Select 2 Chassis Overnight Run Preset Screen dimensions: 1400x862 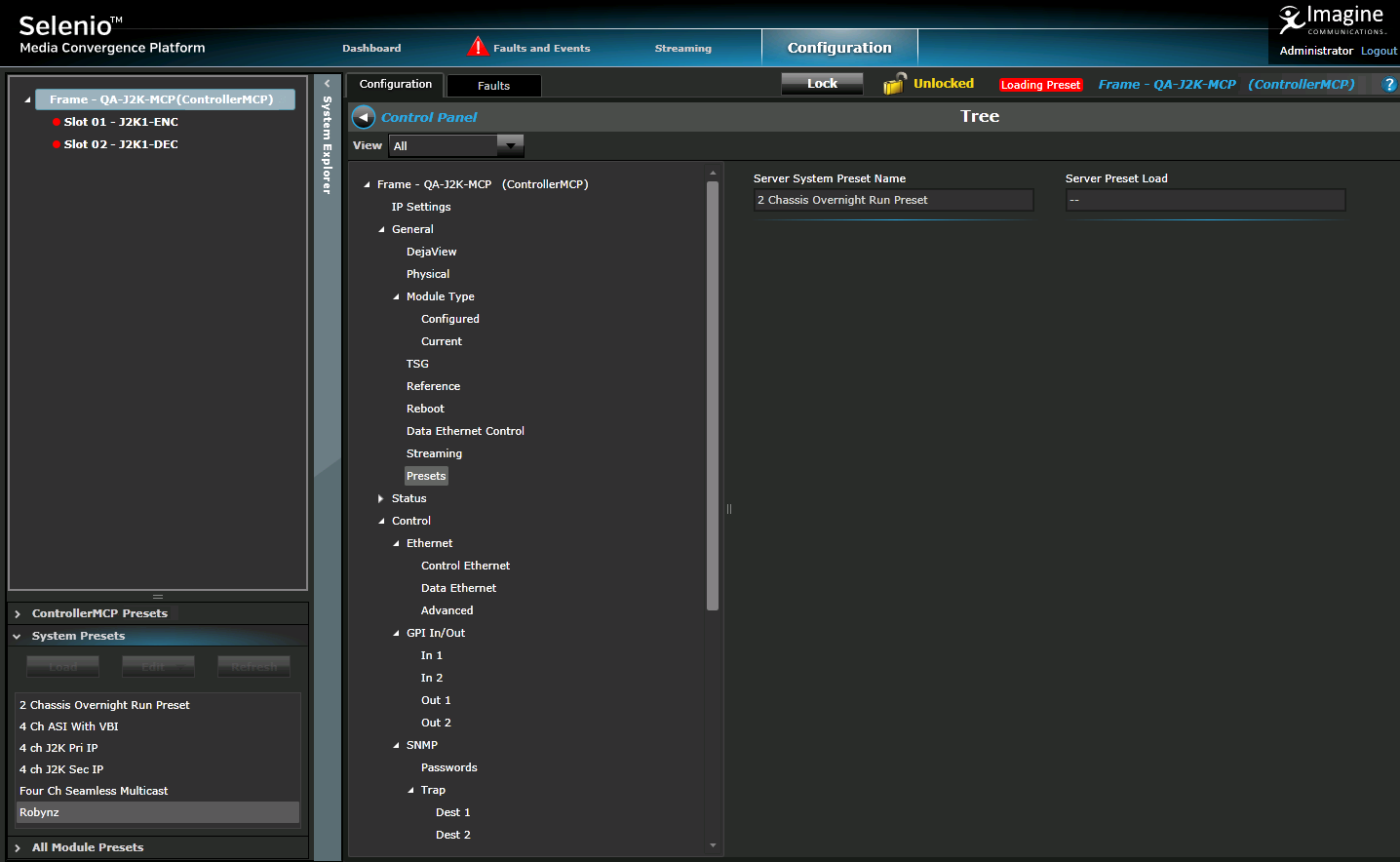tap(158, 705)
